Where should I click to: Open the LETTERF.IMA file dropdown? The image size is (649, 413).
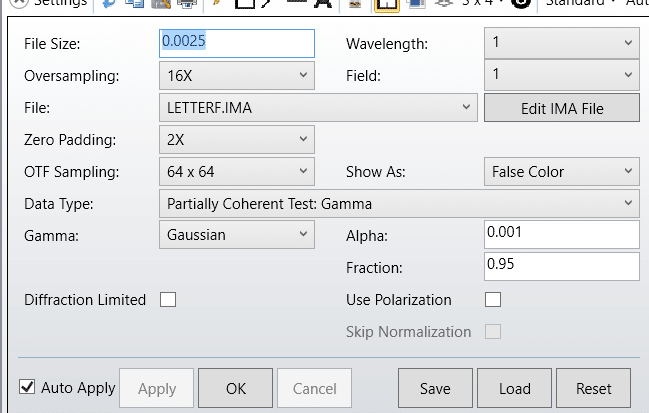click(x=318, y=108)
